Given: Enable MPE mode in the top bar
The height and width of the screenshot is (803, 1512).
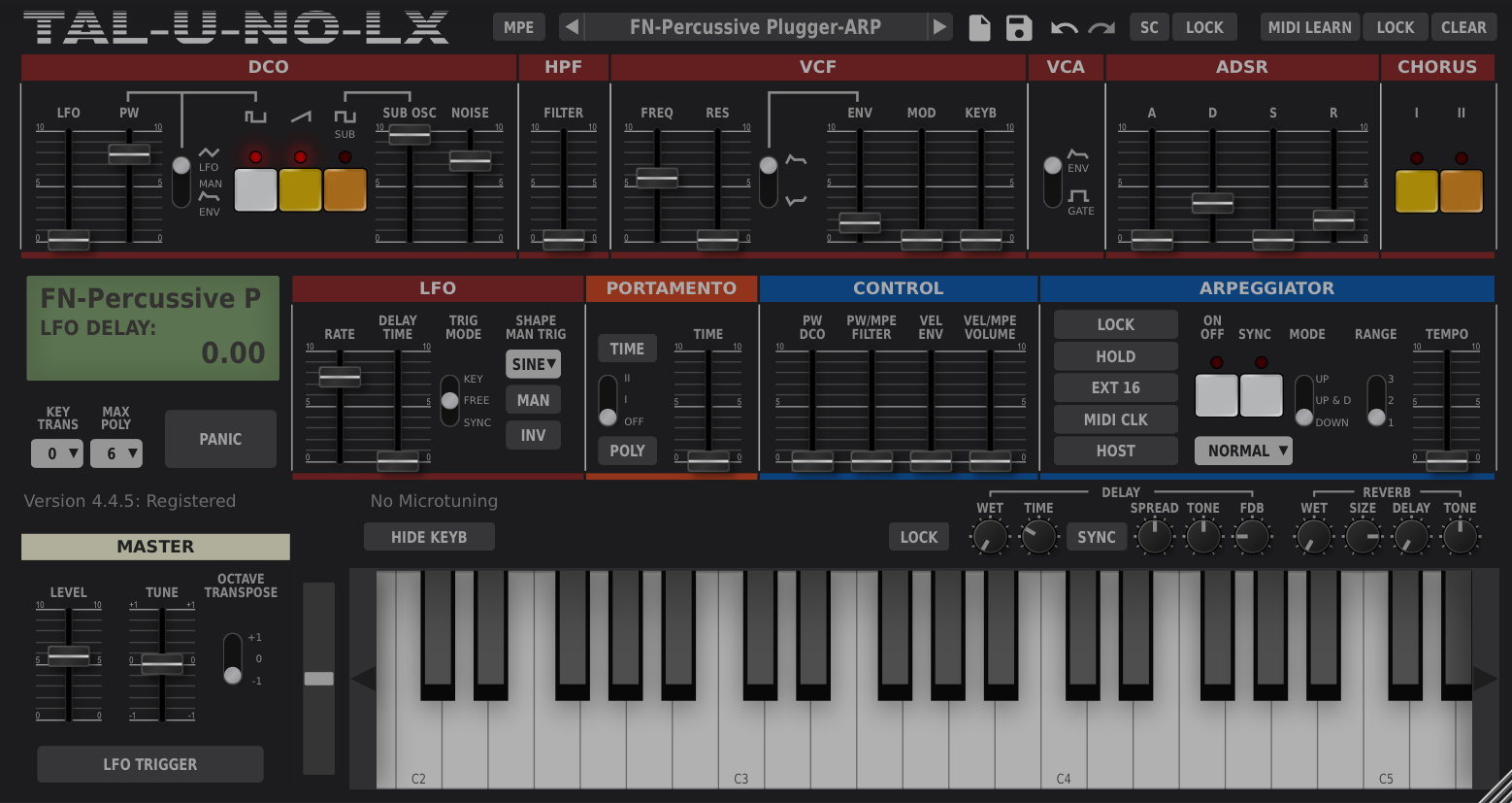Looking at the screenshot, I should tap(519, 27).
